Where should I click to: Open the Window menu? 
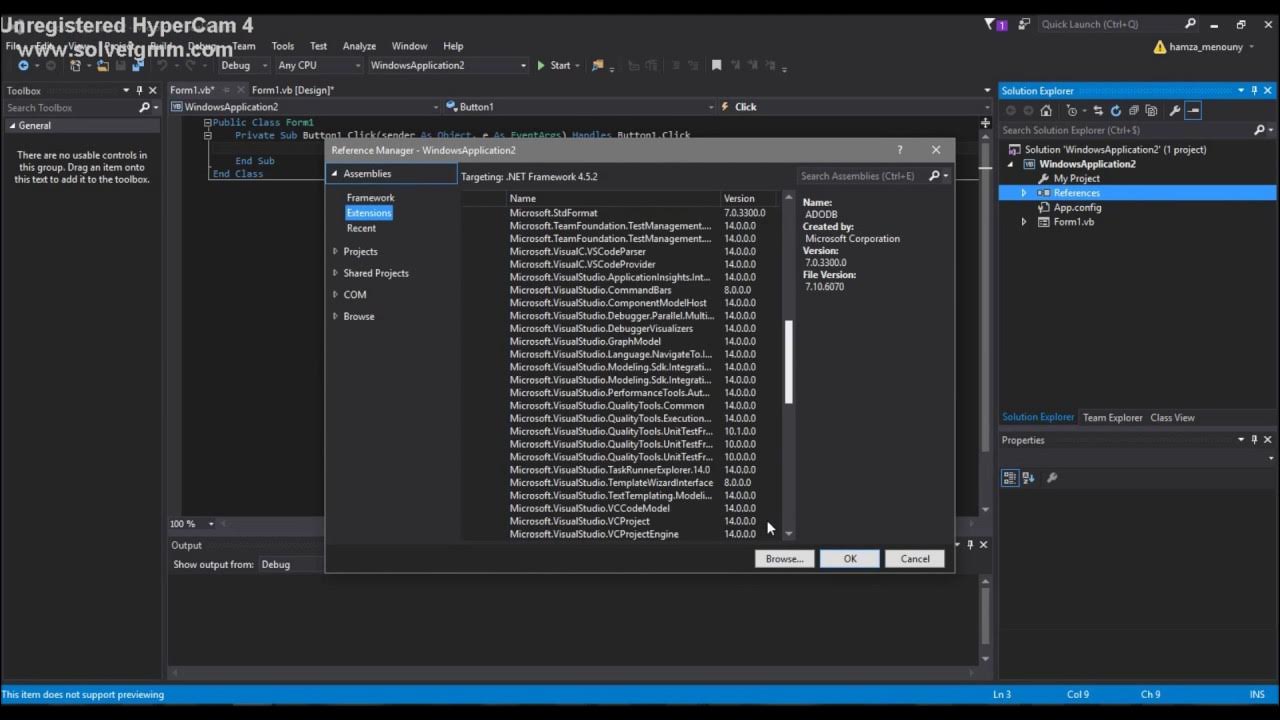[x=409, y=46]
